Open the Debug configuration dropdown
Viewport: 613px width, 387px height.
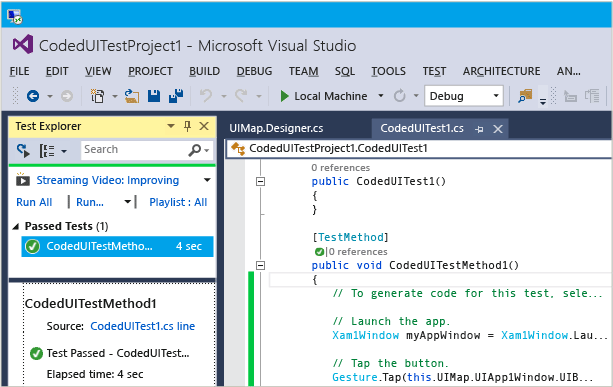click(x=496, y=96)
